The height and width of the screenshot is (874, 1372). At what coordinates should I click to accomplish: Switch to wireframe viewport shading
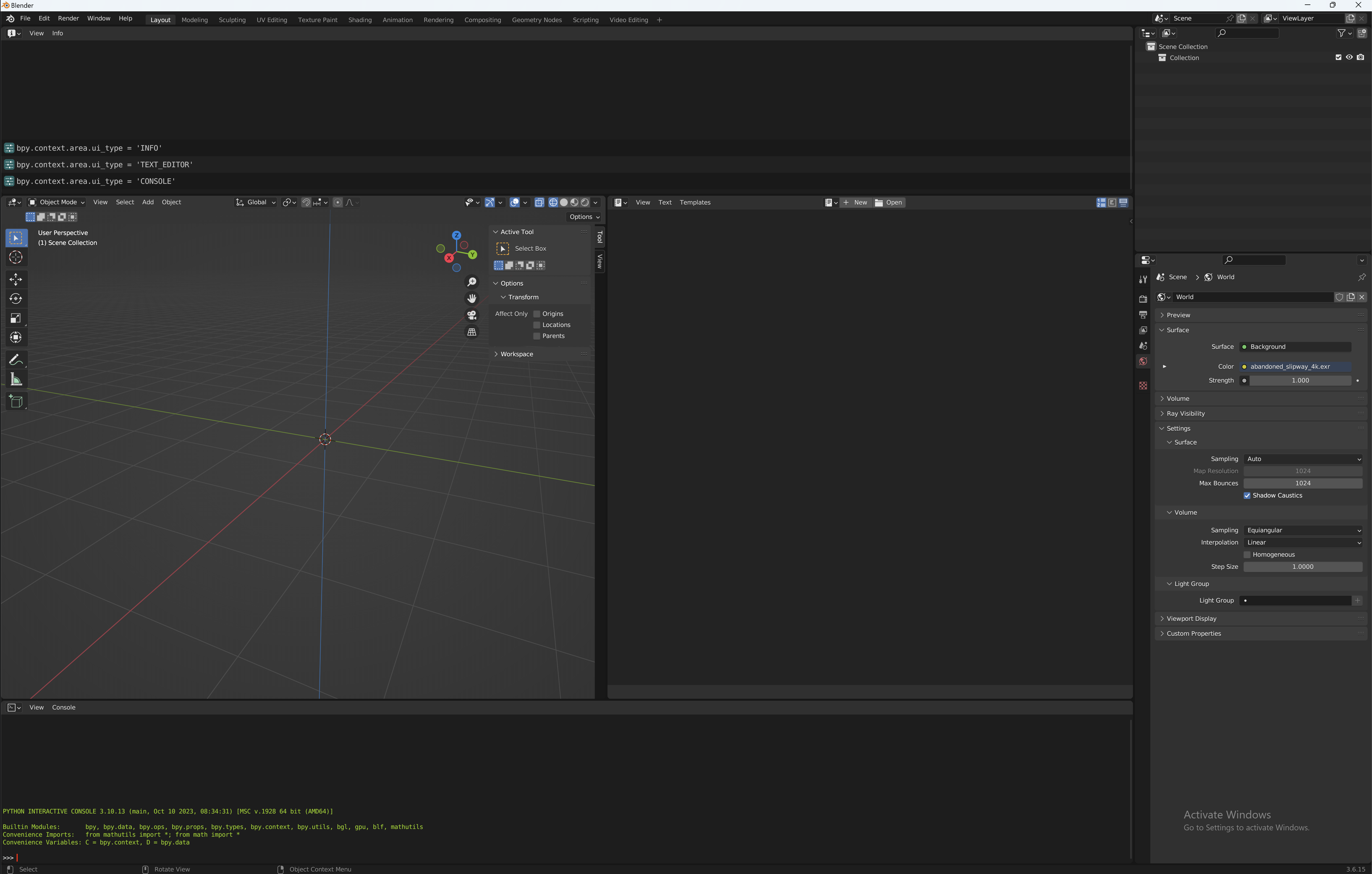coord(553,202)
